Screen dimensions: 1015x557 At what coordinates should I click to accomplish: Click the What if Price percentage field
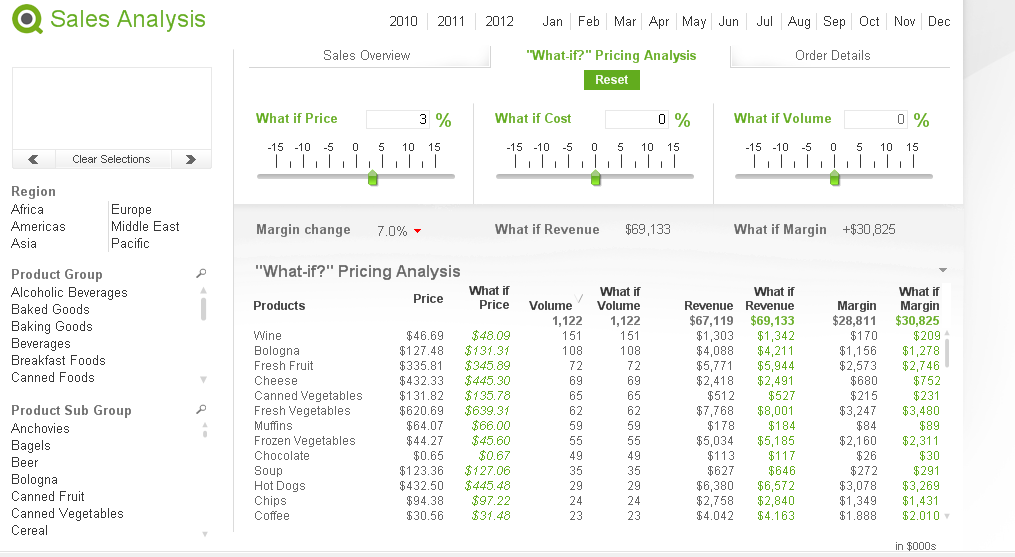tap(398, 120)
